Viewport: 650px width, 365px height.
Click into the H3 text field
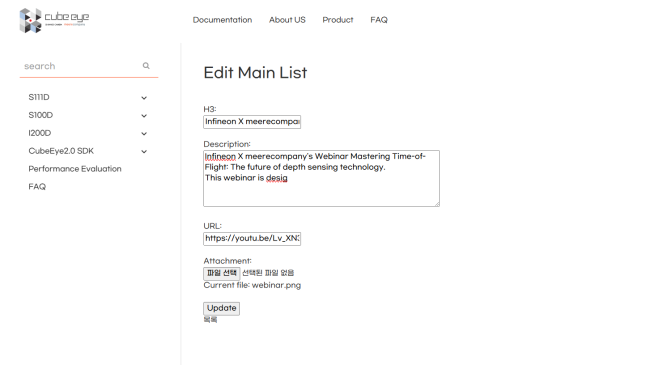(252, 122)
